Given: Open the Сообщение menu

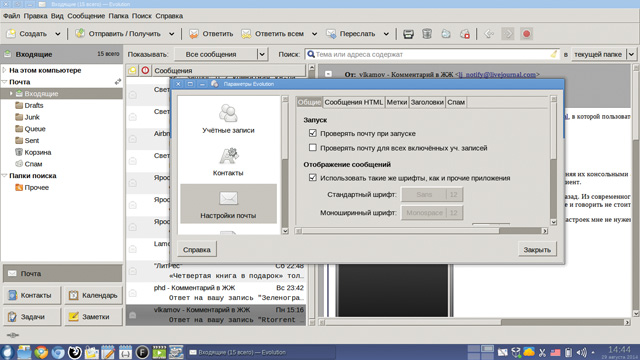Looking at the screenshot, I should (86, 16).
